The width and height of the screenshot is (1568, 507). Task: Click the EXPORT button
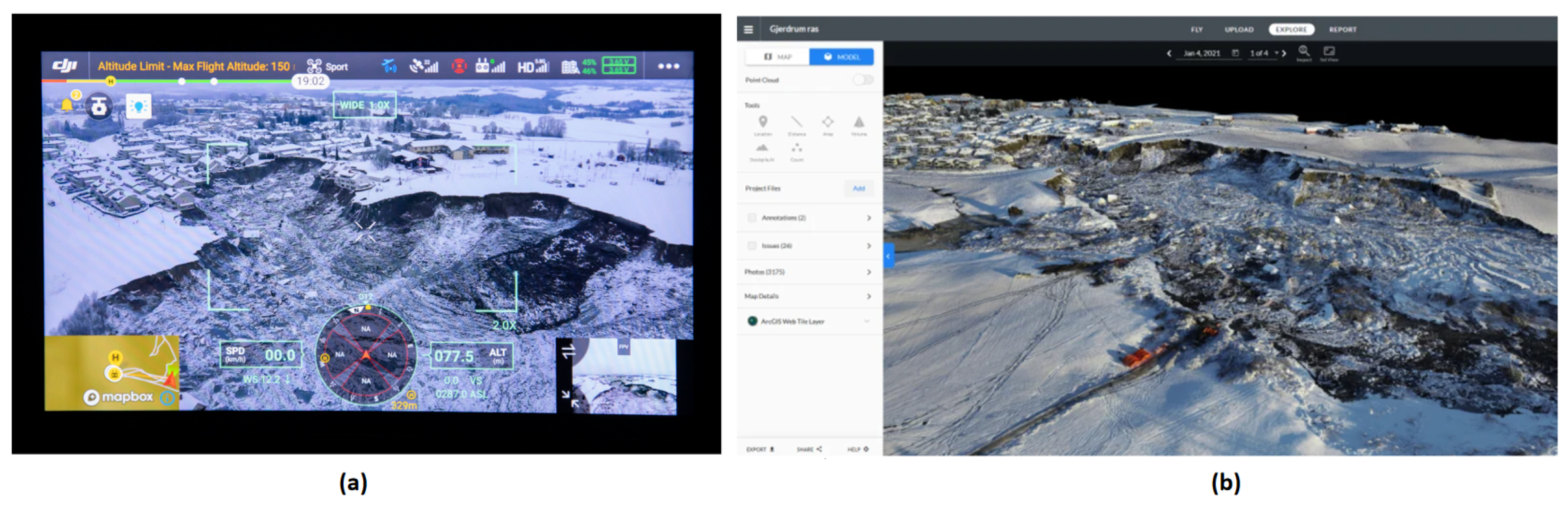click(759, 449)
